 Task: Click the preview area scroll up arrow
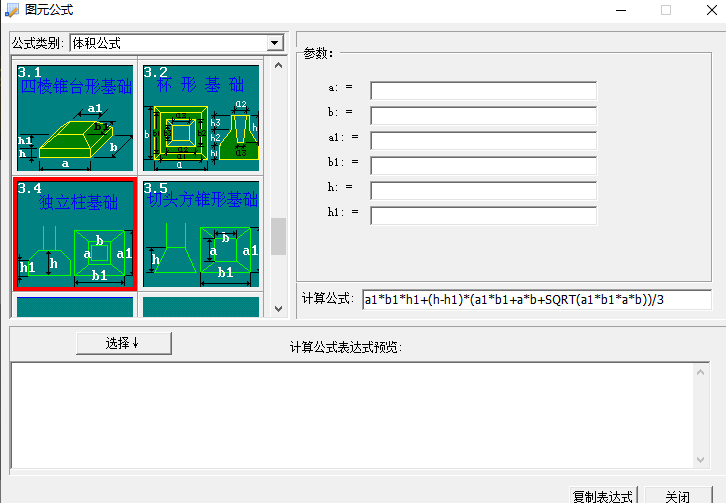click(x=701, y=372)
